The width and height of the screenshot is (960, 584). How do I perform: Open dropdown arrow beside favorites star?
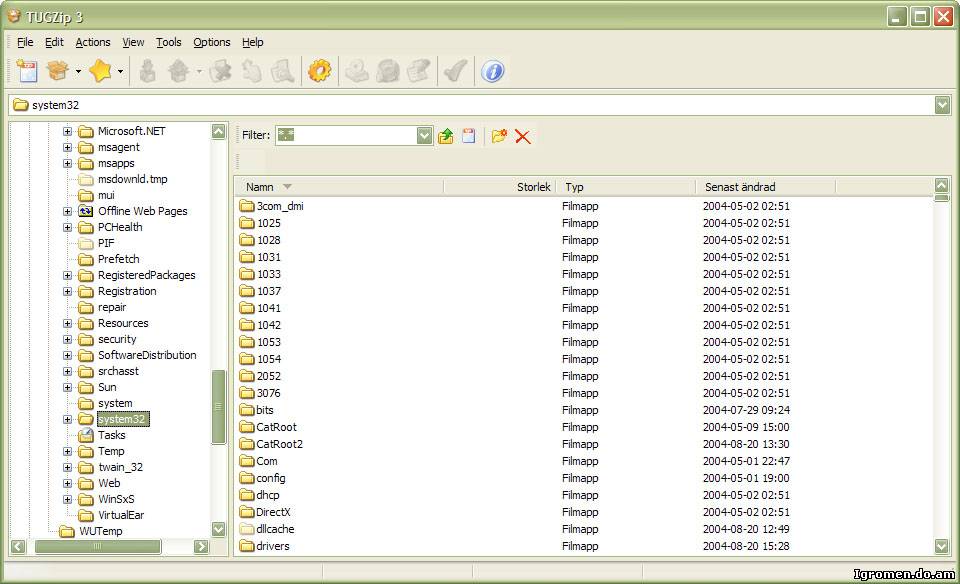(x=121, y=71)
